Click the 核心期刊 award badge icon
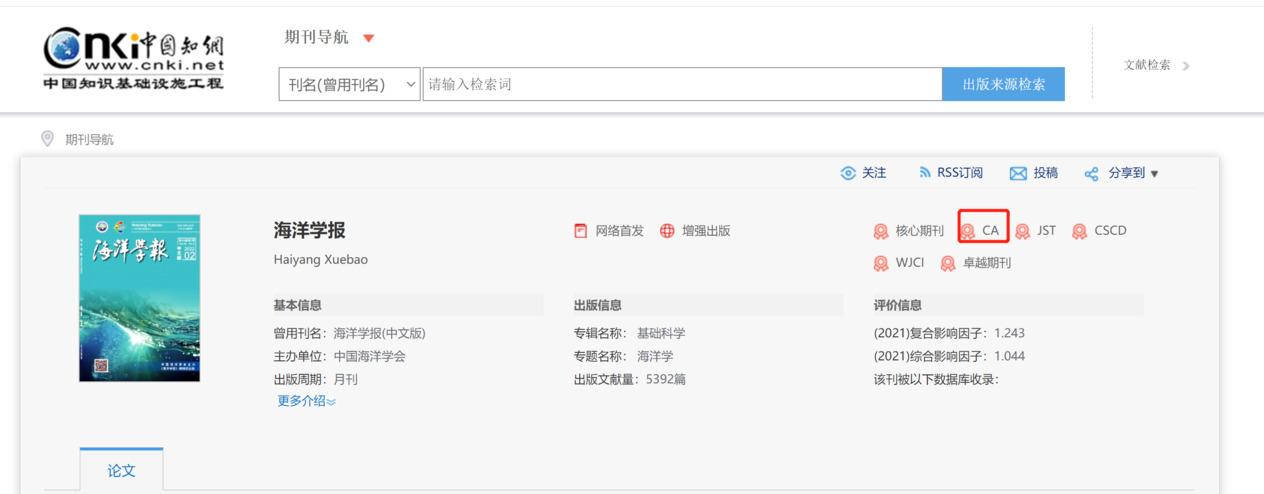The width and height of the screenshot is (1264, 494). pyautogui.click(x=881, y=232)
